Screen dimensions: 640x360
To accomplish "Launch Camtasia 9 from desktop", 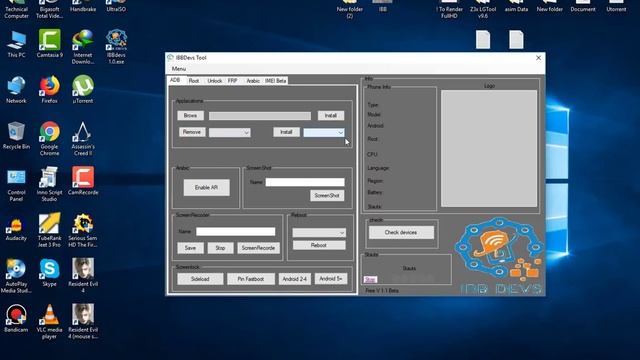I will [49, 44].
